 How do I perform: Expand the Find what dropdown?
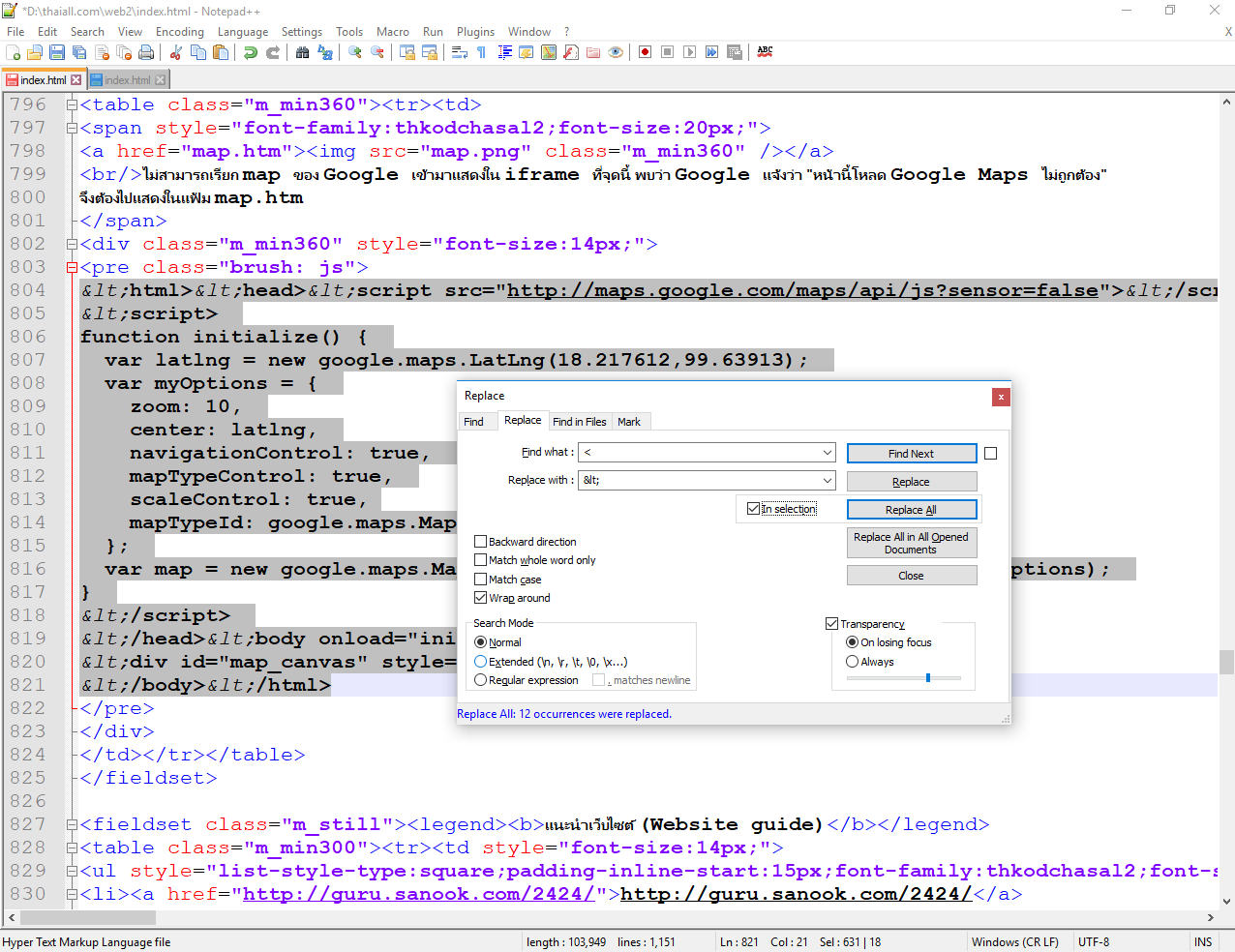pyautogui.click(x=827, y=453)
